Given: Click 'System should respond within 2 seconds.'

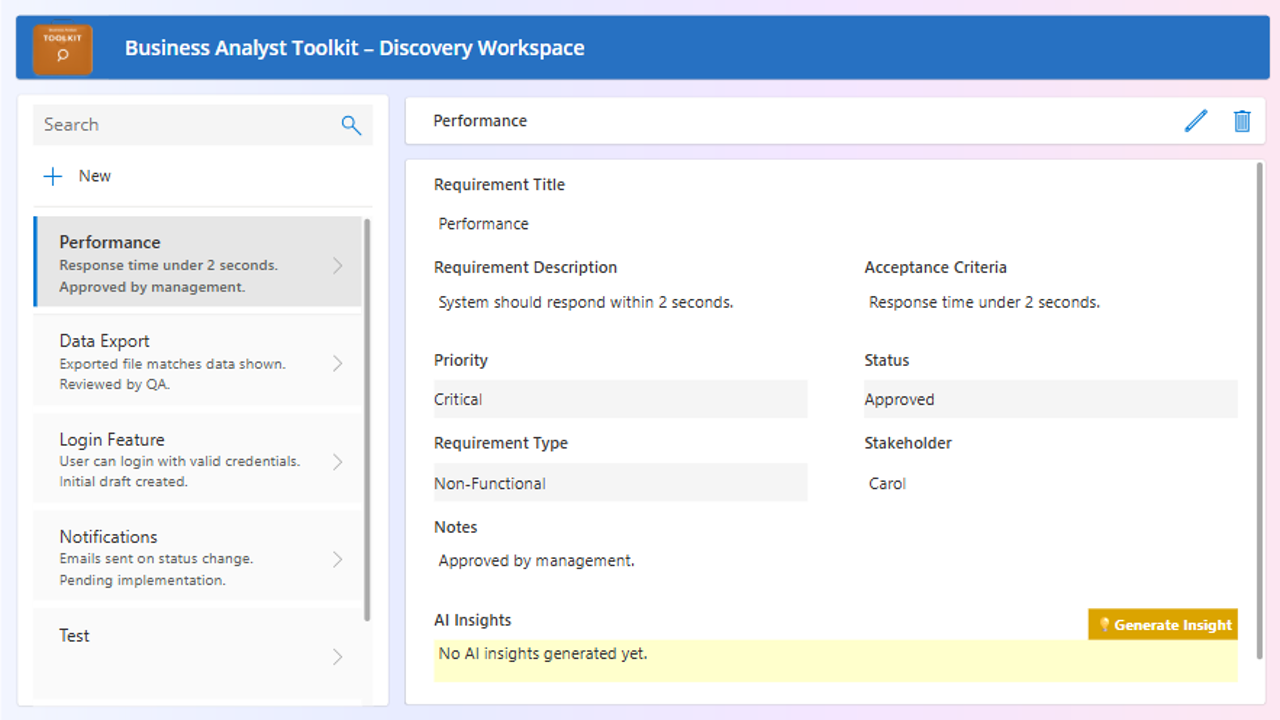Looking at the screenshot, I should [586, 302].
